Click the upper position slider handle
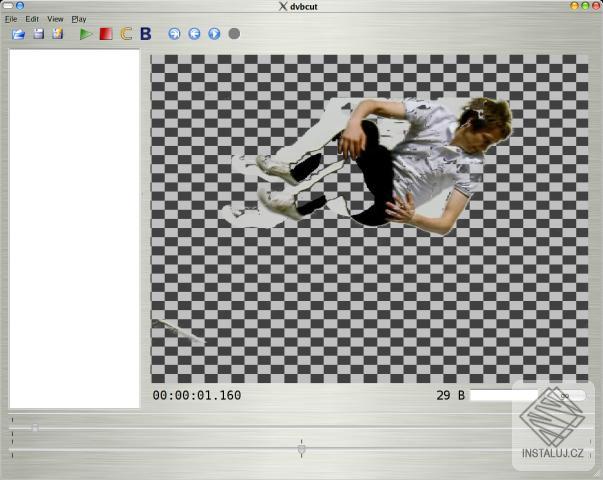Screen dimensions: 603x480 click(x=35, y=427)
